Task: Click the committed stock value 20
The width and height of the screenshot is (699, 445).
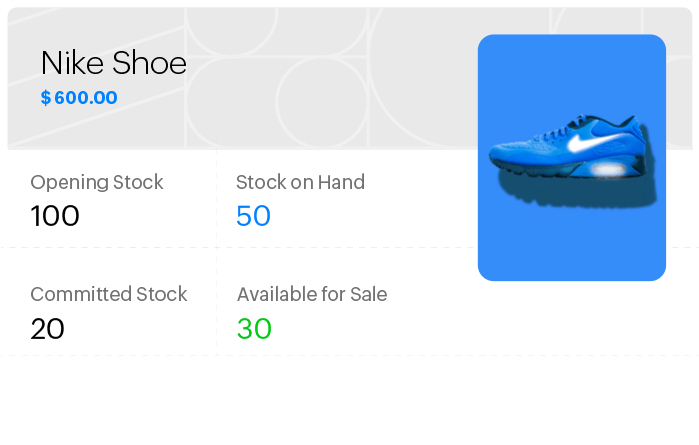Action: pos(47,328)
